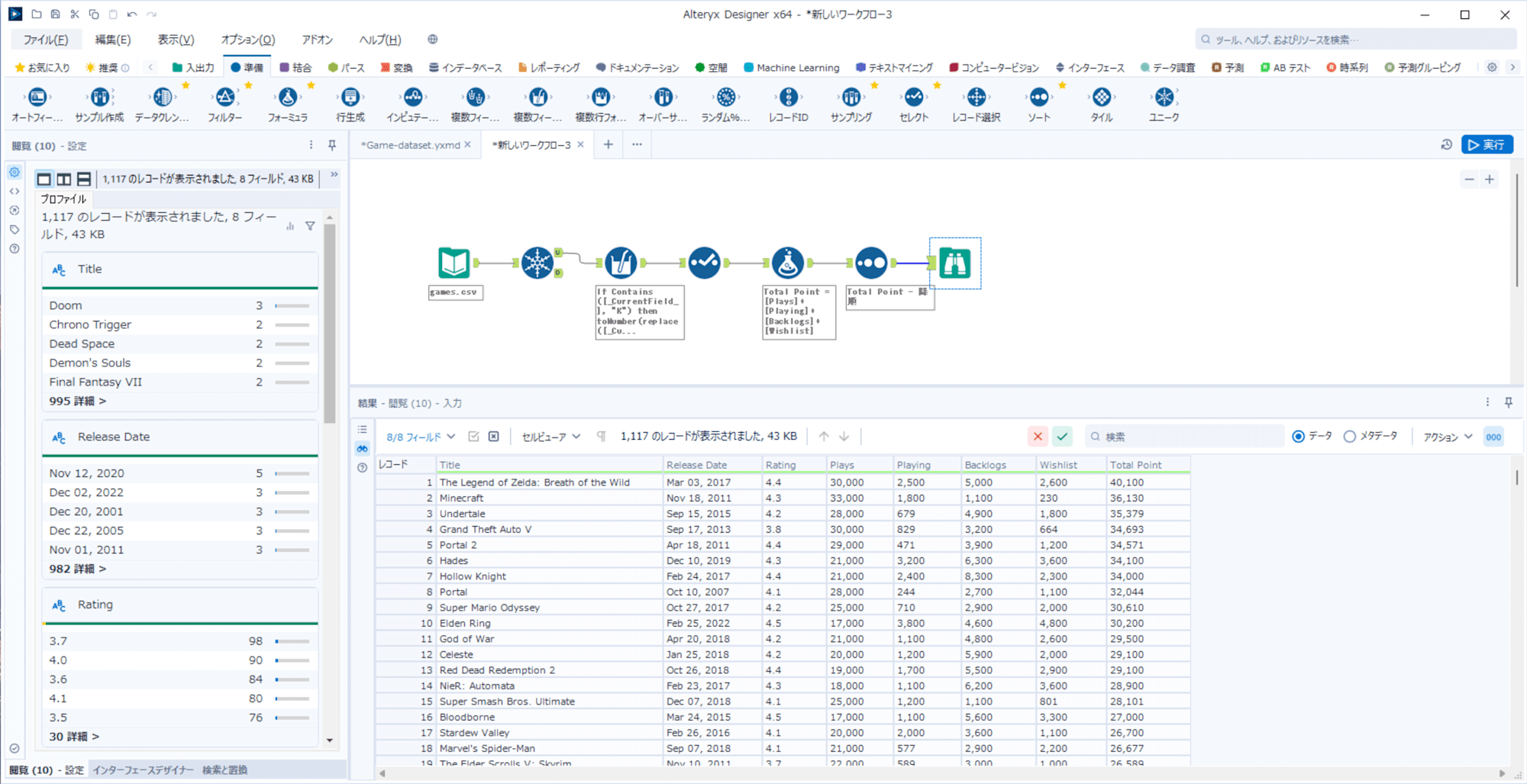Click deselect-all fields icon

coord(494,437)
